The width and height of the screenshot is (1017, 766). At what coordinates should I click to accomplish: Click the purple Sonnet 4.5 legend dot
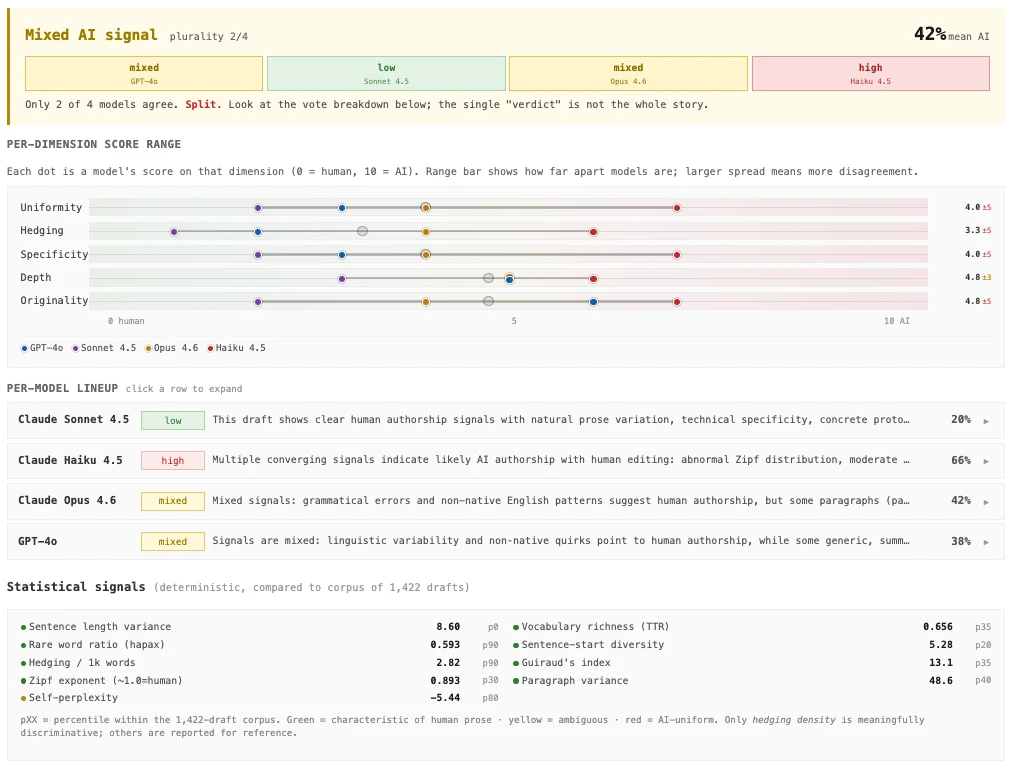click(75, 348)
